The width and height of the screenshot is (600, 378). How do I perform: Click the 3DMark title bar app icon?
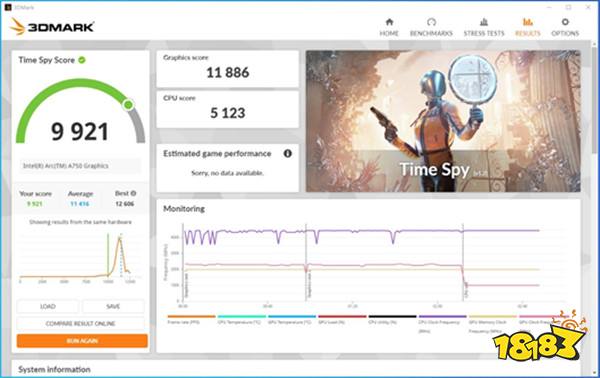(x=8, y=7)
